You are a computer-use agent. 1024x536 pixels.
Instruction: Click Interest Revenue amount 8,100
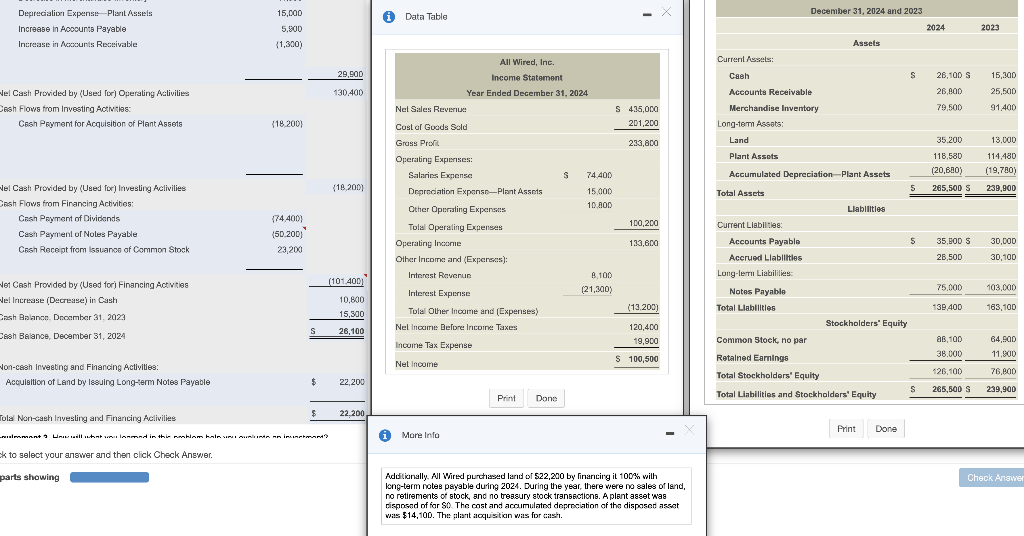(601, 276)
